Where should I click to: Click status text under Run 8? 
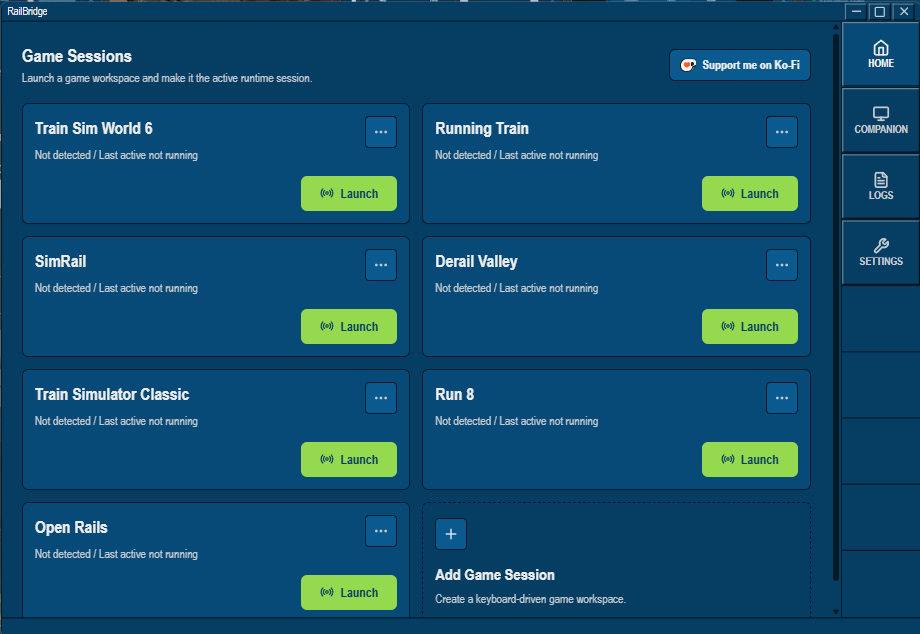tap(516, 421)
